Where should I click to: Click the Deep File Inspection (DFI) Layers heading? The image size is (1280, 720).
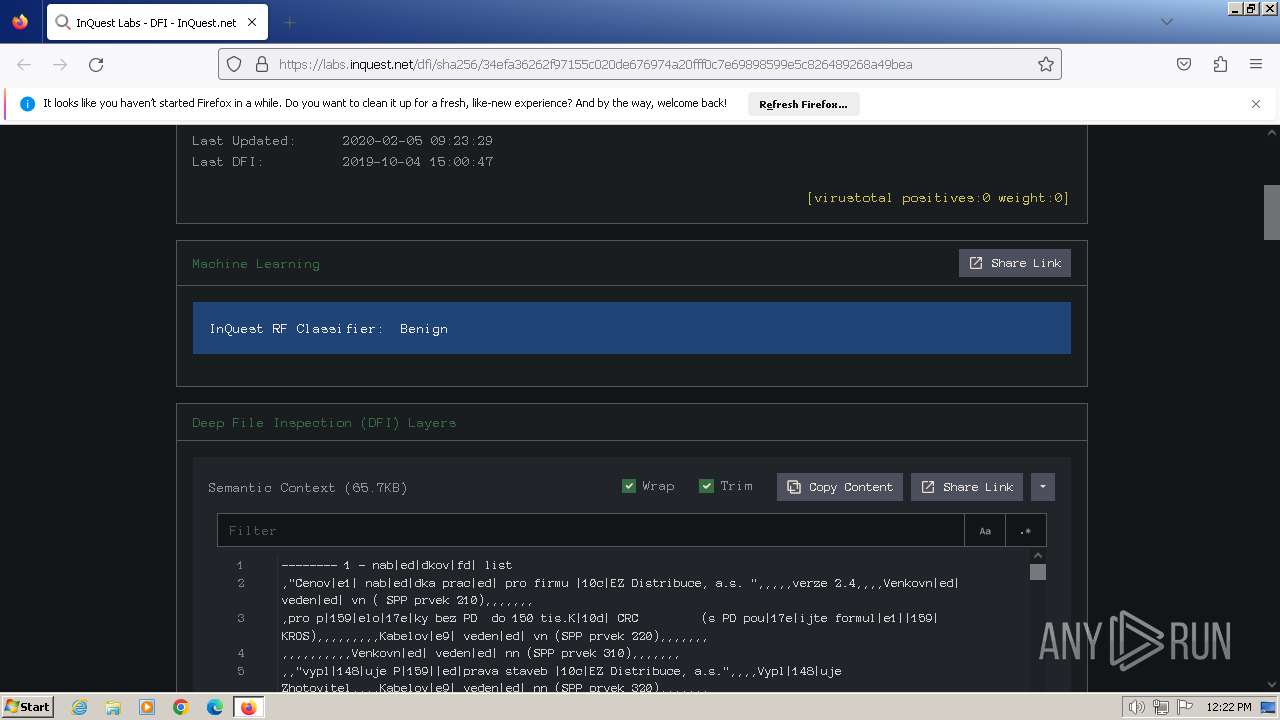point(324,423)
